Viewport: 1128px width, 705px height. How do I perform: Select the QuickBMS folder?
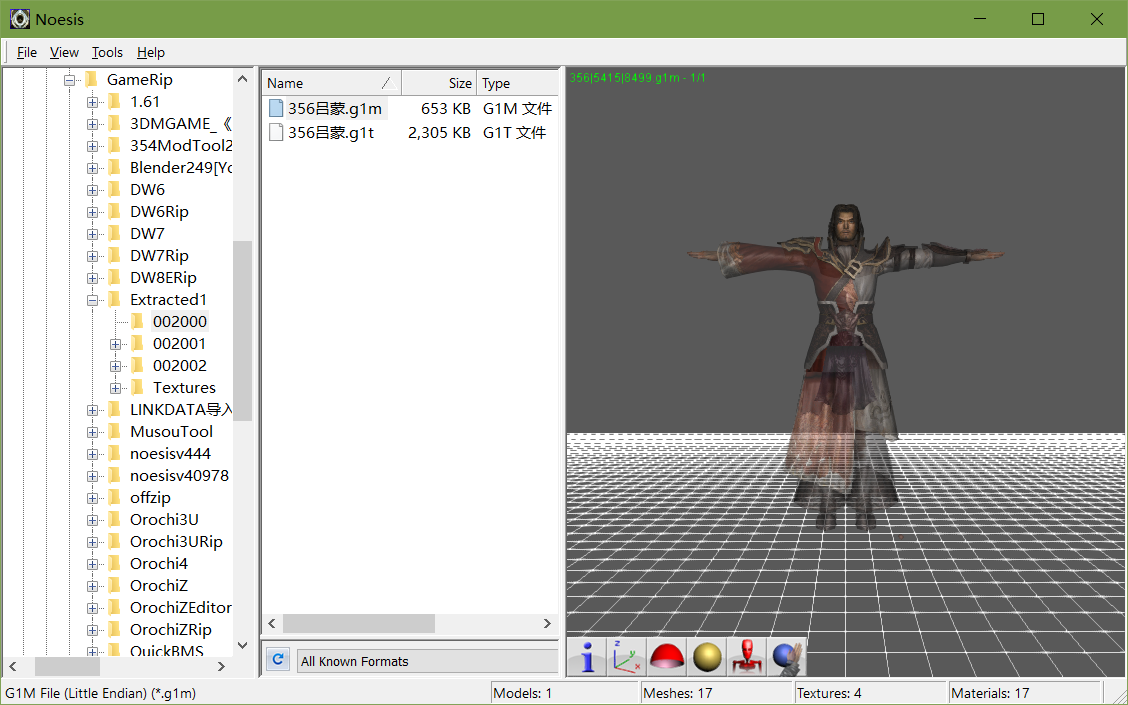(167, 651)
